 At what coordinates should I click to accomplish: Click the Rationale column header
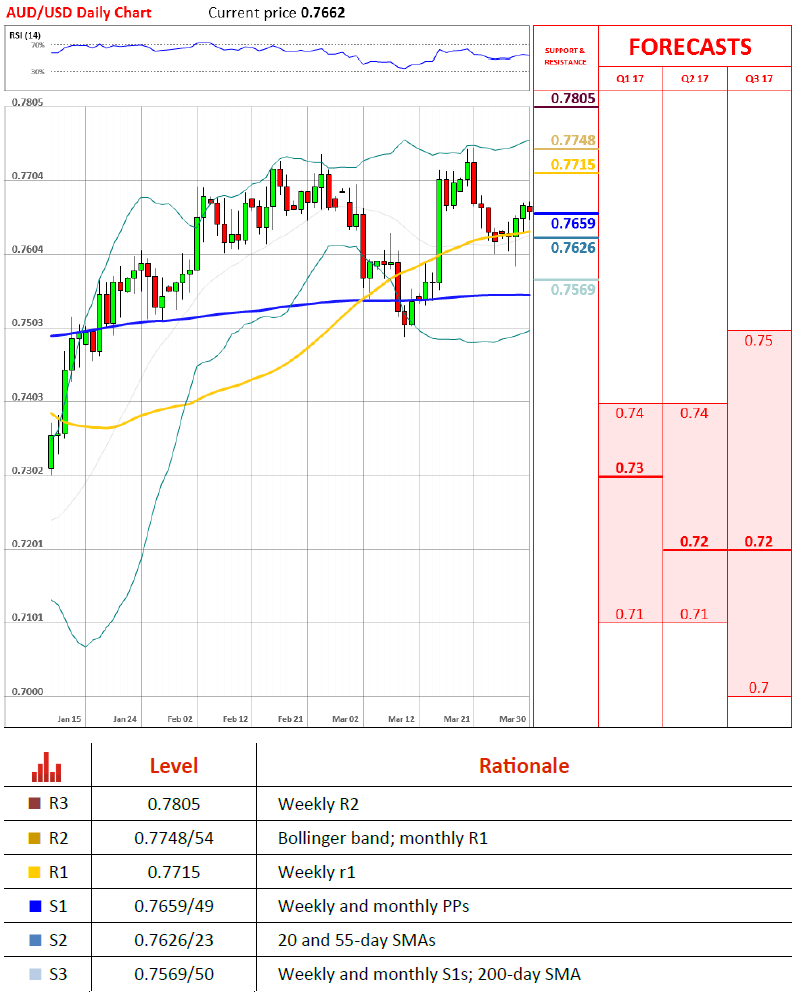(x=523, y=767)
